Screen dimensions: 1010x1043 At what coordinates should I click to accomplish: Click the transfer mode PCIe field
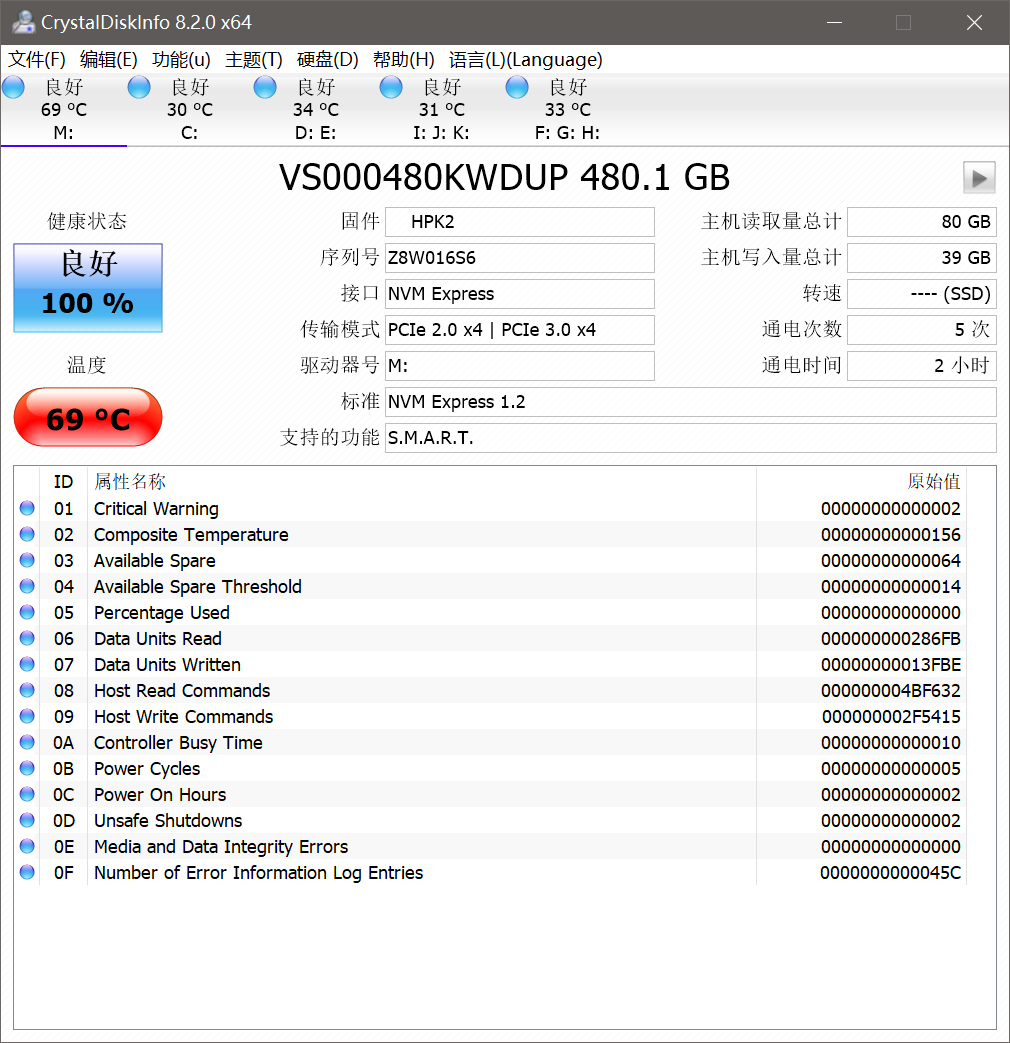tap(520, 330)
